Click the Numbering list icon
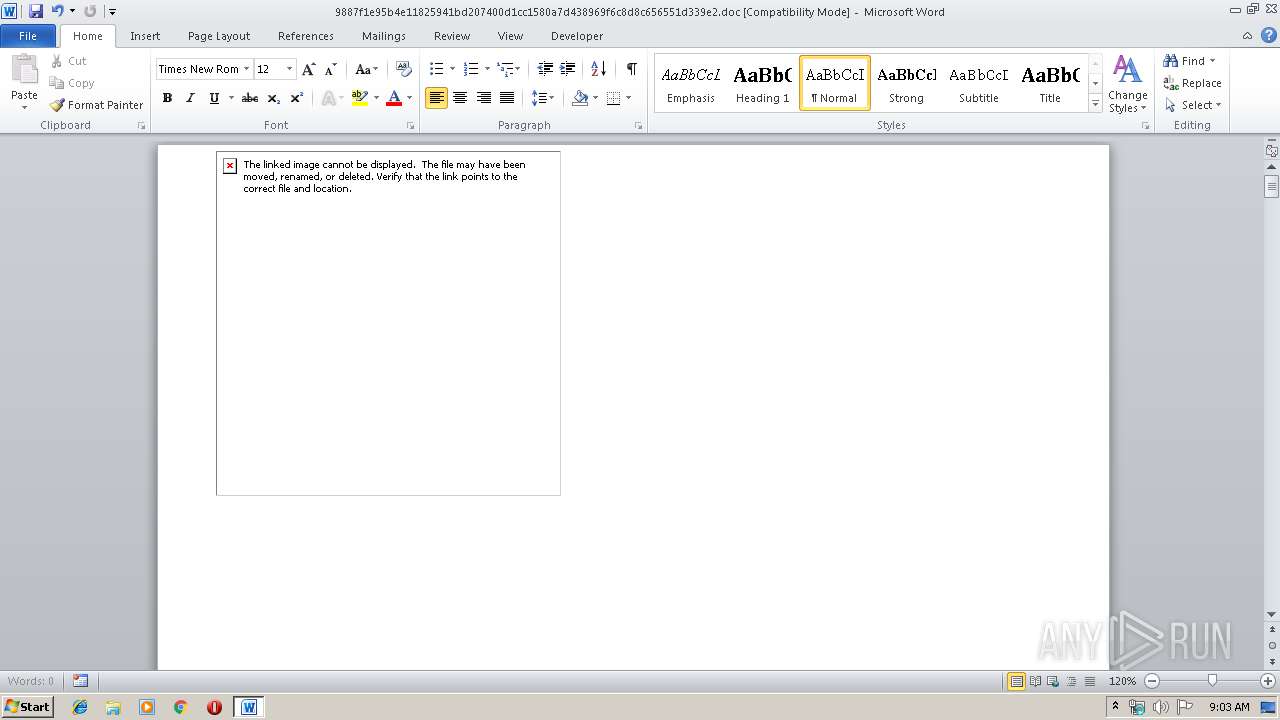The width and height of the screenshot is (1280, 720). pyautogui.click(x=471, y=69)
